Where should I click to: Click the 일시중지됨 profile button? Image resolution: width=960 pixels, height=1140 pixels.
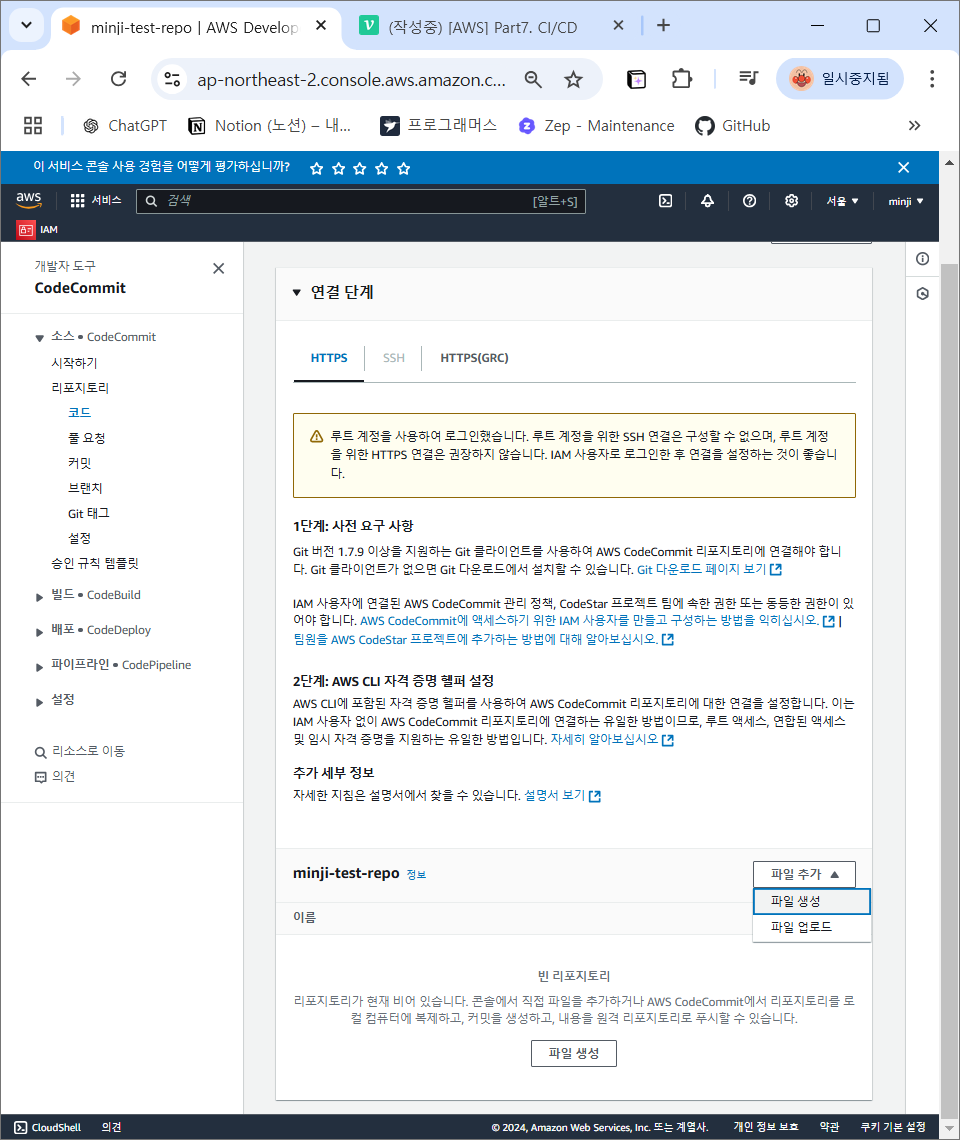tap(840, 79)
